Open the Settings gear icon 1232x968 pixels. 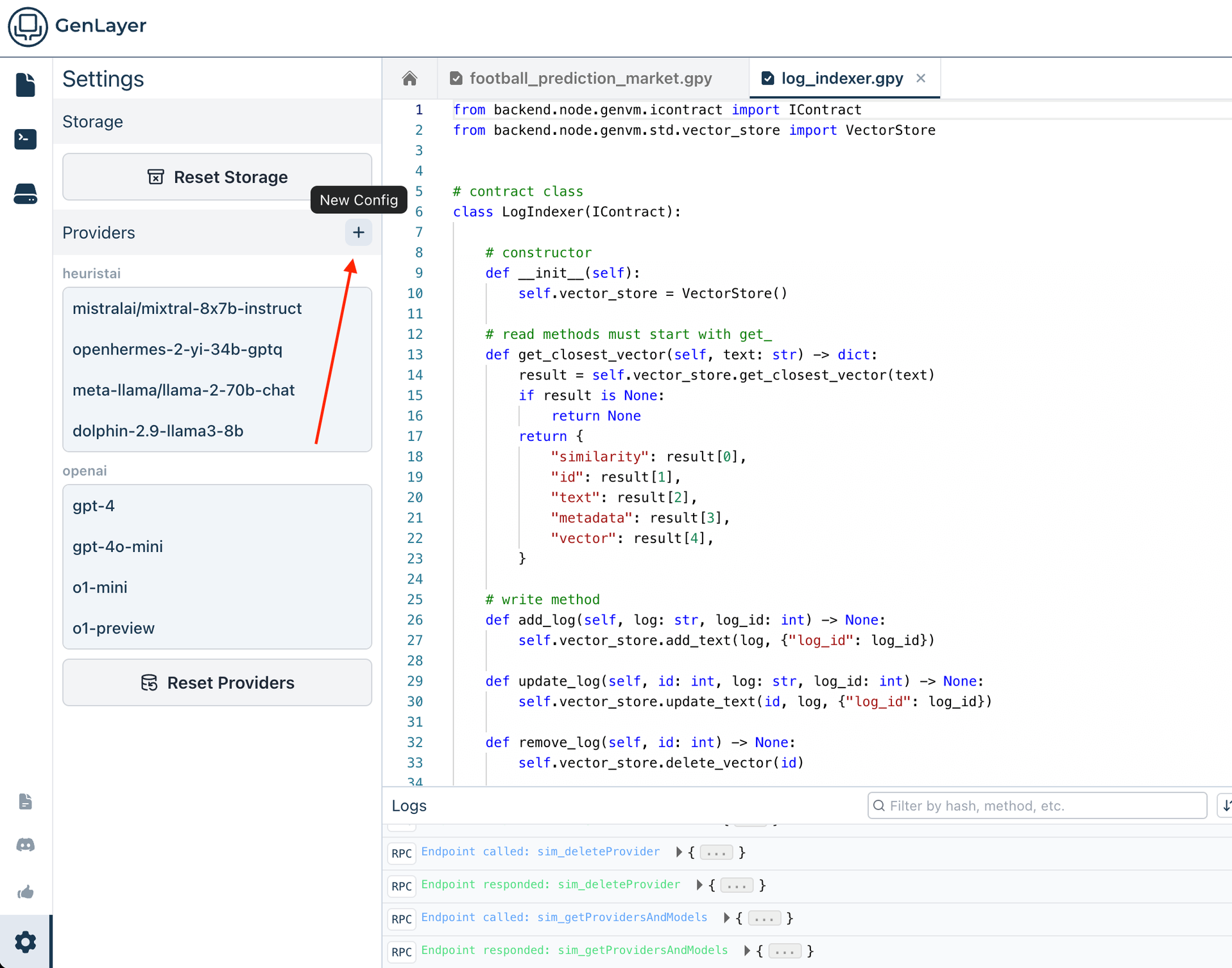point(26,942)
